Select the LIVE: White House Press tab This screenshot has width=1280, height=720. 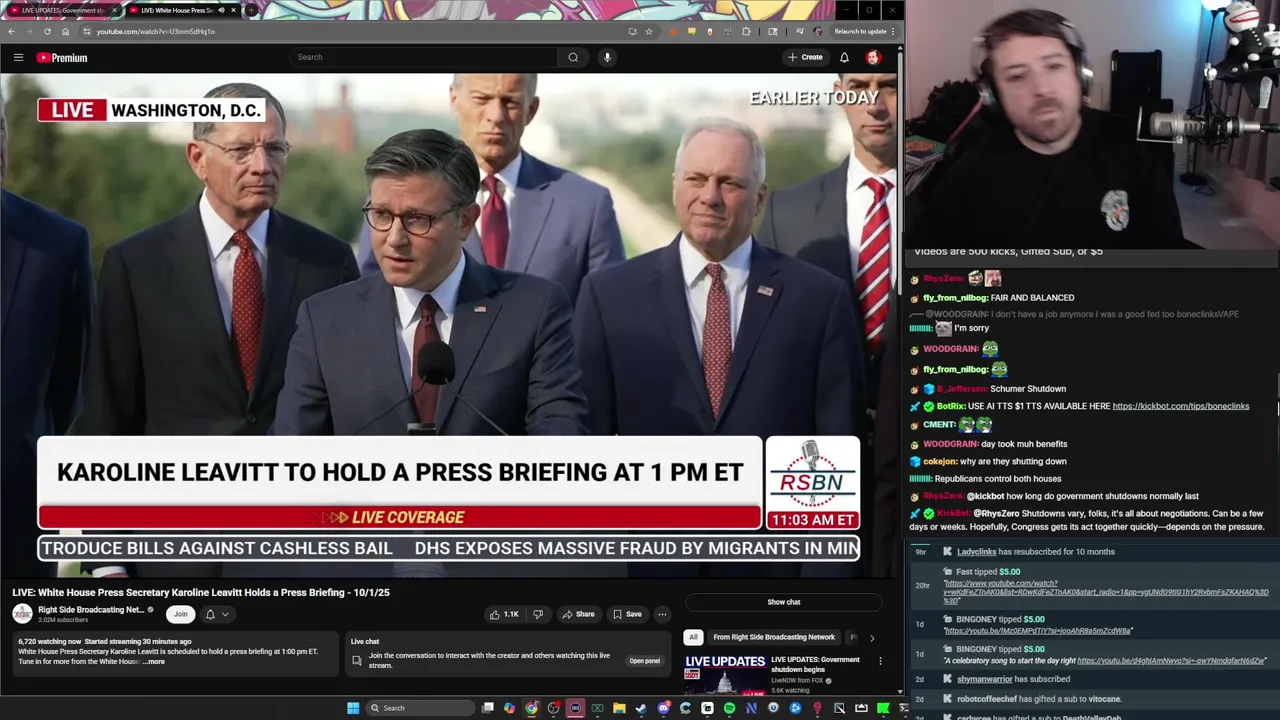(182, 10)
